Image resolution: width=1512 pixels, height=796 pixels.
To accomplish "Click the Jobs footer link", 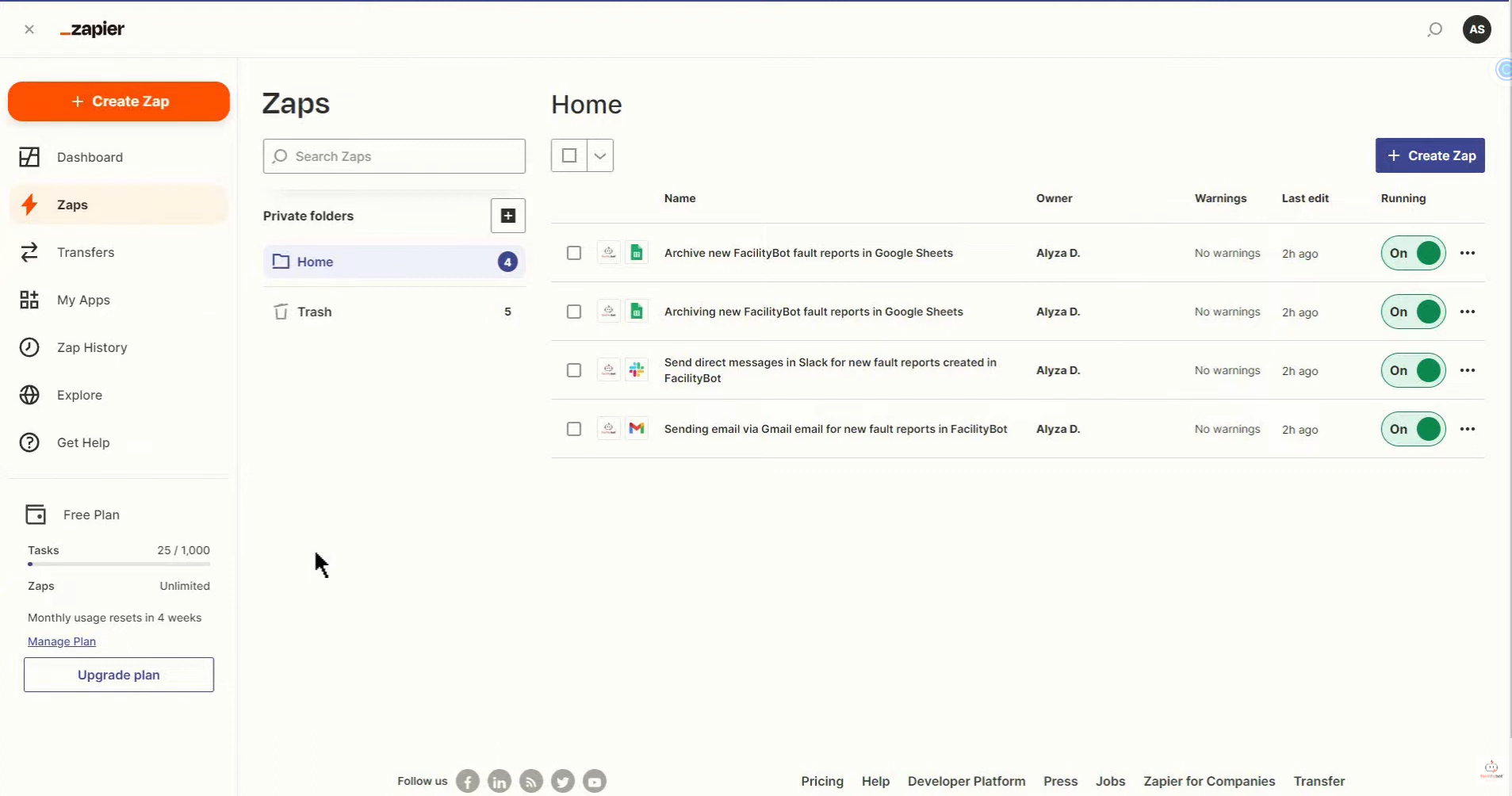I will (1110, 781).
